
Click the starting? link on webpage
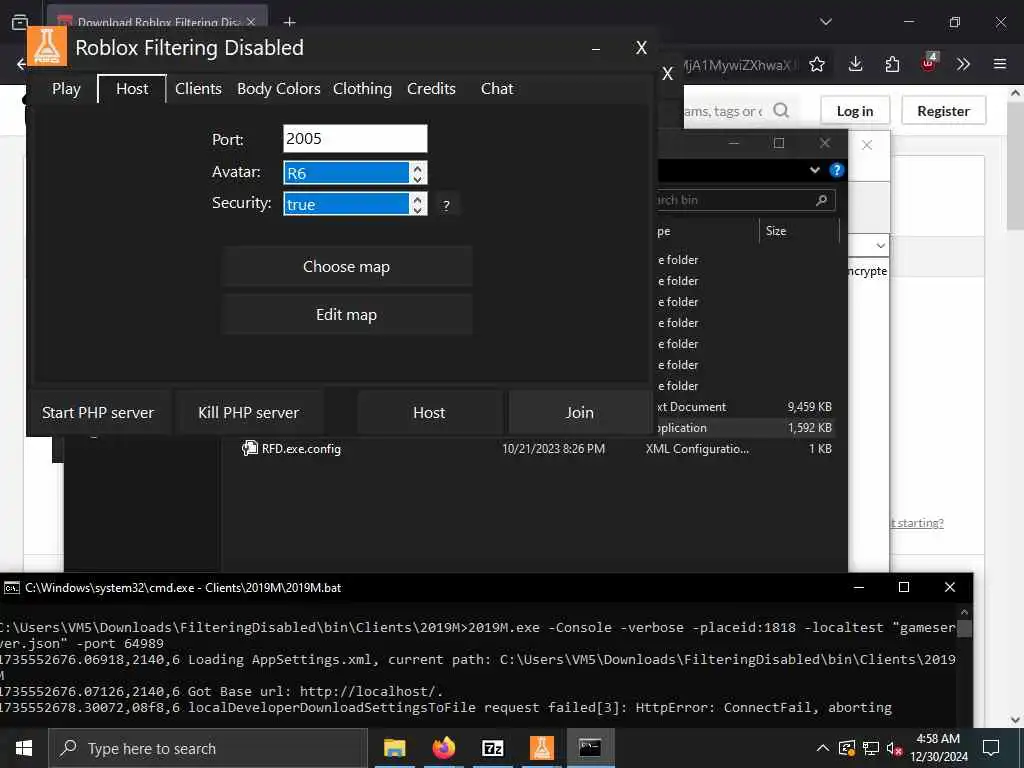pyautogui.click(x=917, y=522)
